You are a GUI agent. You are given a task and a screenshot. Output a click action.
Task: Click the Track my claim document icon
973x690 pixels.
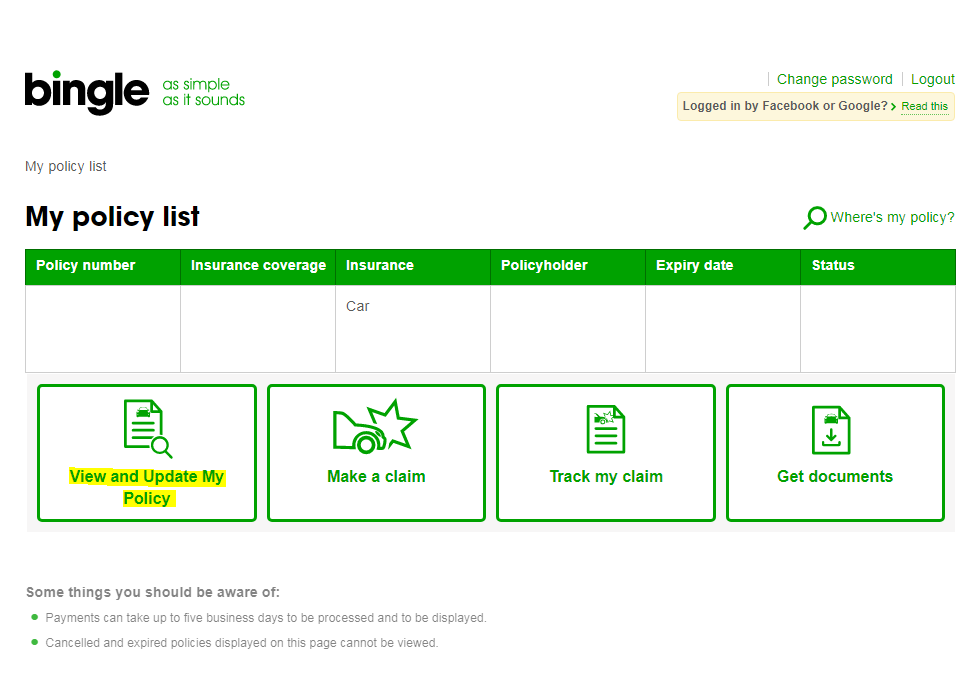[606, 429]
